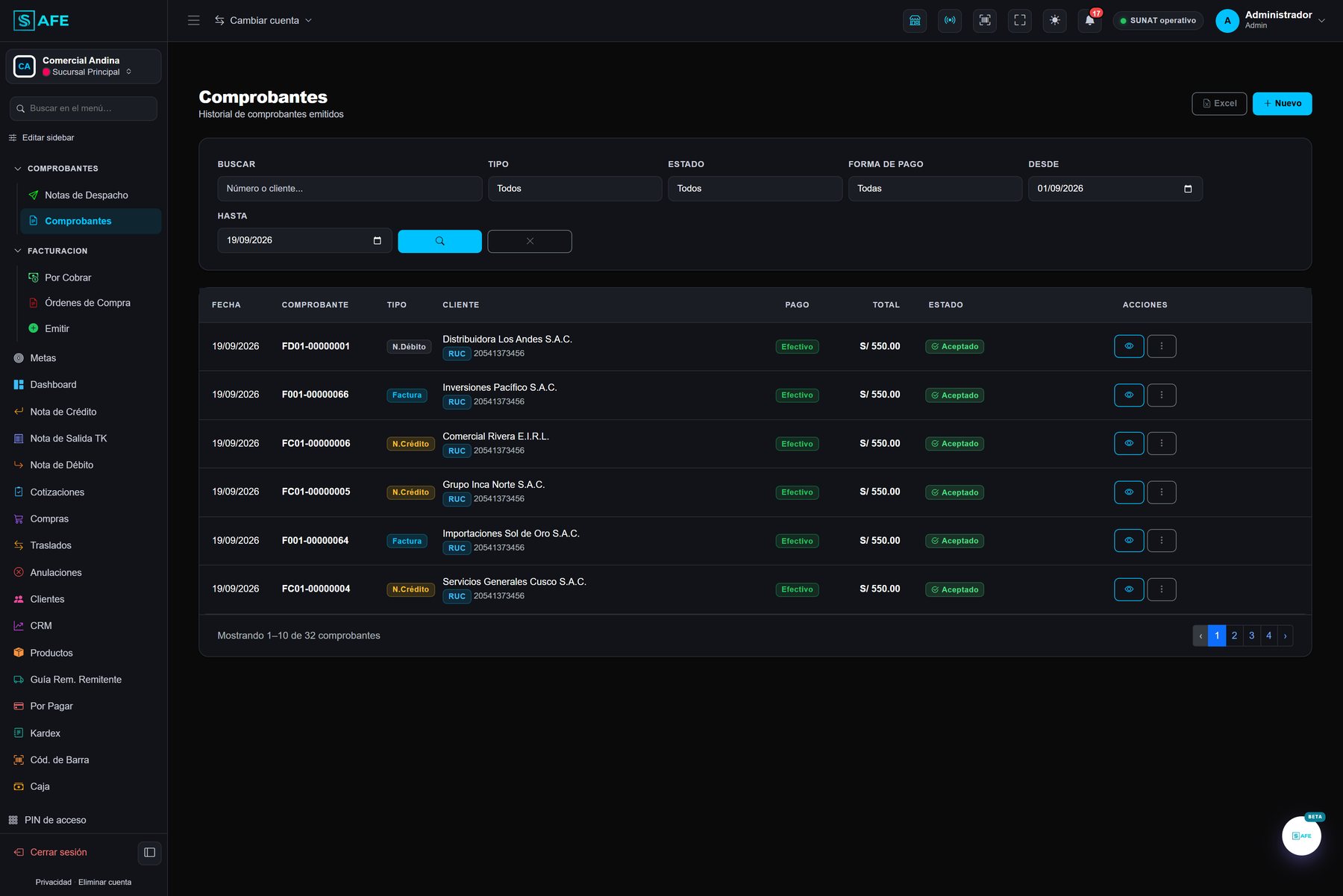Open the notifications bell icon
The image size is (1343, 896).
1089,20
